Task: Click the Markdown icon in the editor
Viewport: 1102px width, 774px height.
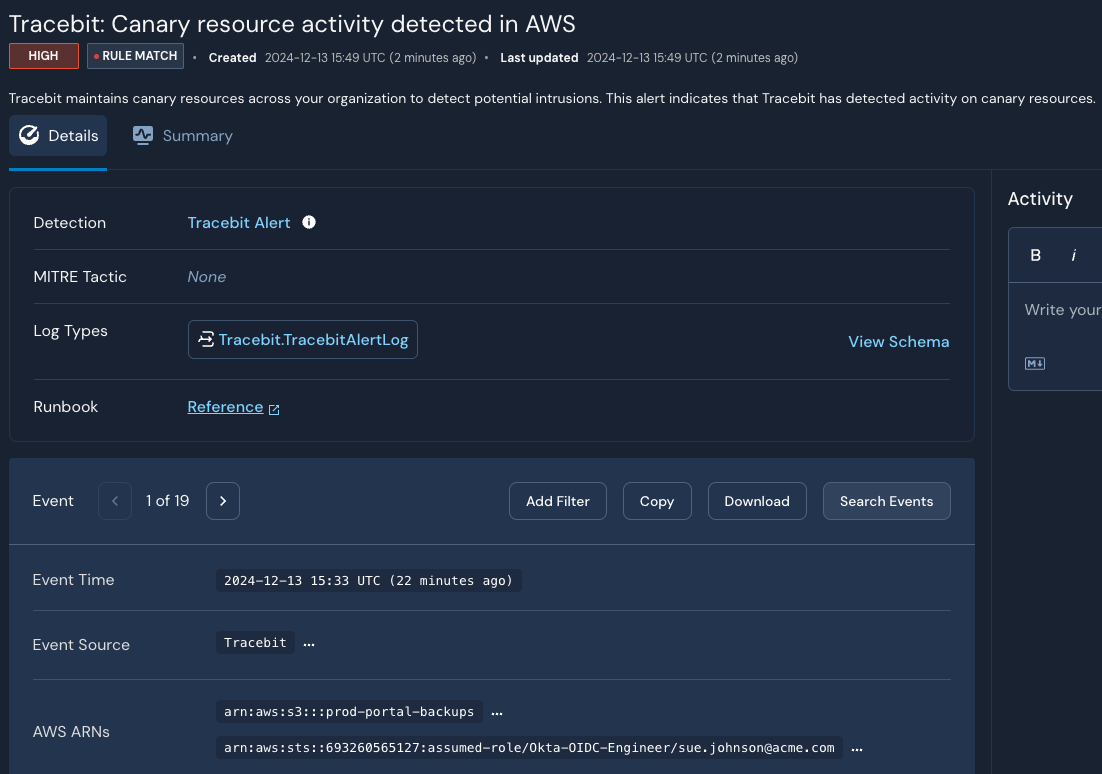Action: 1035,363
